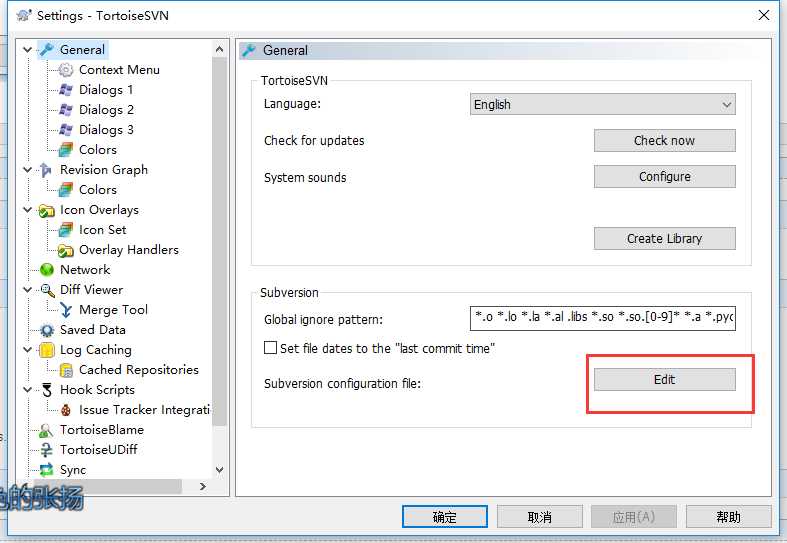787x543 pixels.
Task: Select the Sync tree entry
Action: pyautogui.click(x=73, y=470)
